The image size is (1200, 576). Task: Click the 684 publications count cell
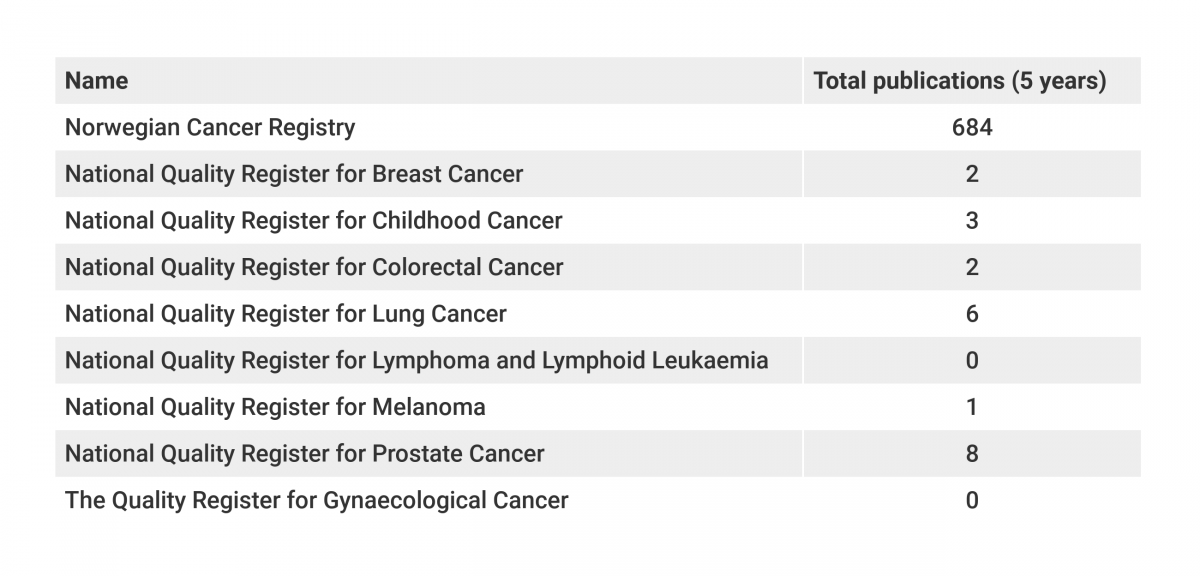(972, 128)
